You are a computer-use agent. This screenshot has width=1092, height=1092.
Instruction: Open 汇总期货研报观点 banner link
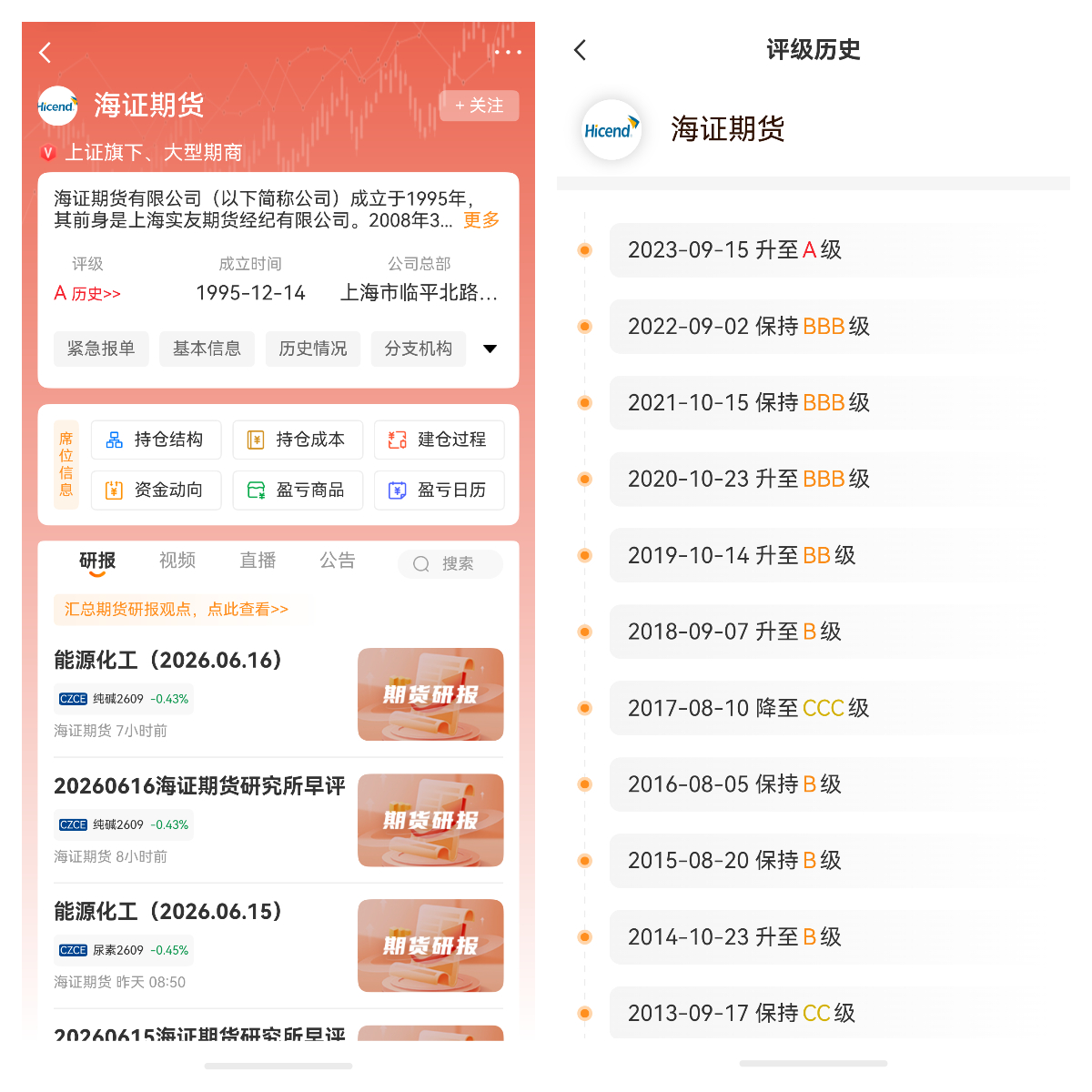177,610
